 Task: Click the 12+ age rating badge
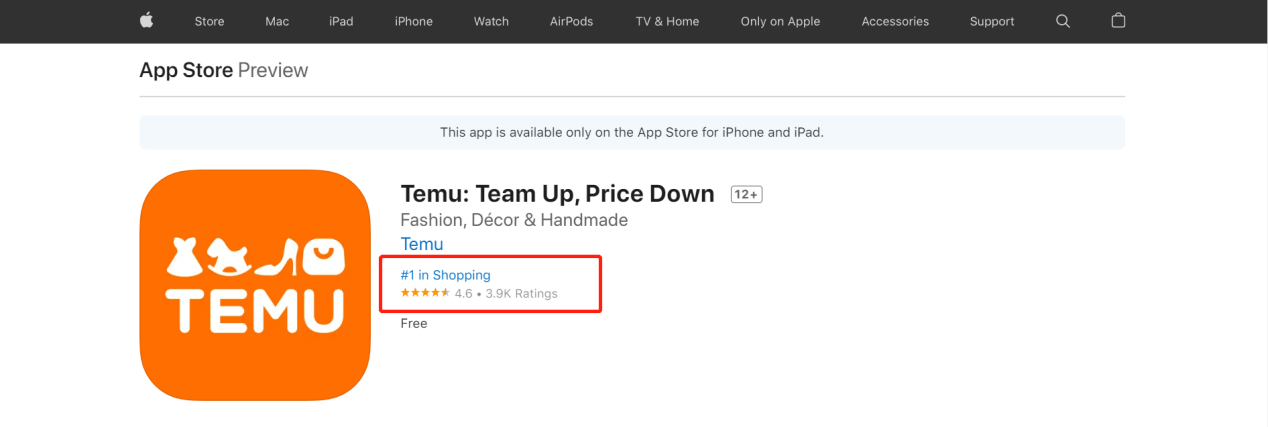pyautogui.click(x=746, y=195)
